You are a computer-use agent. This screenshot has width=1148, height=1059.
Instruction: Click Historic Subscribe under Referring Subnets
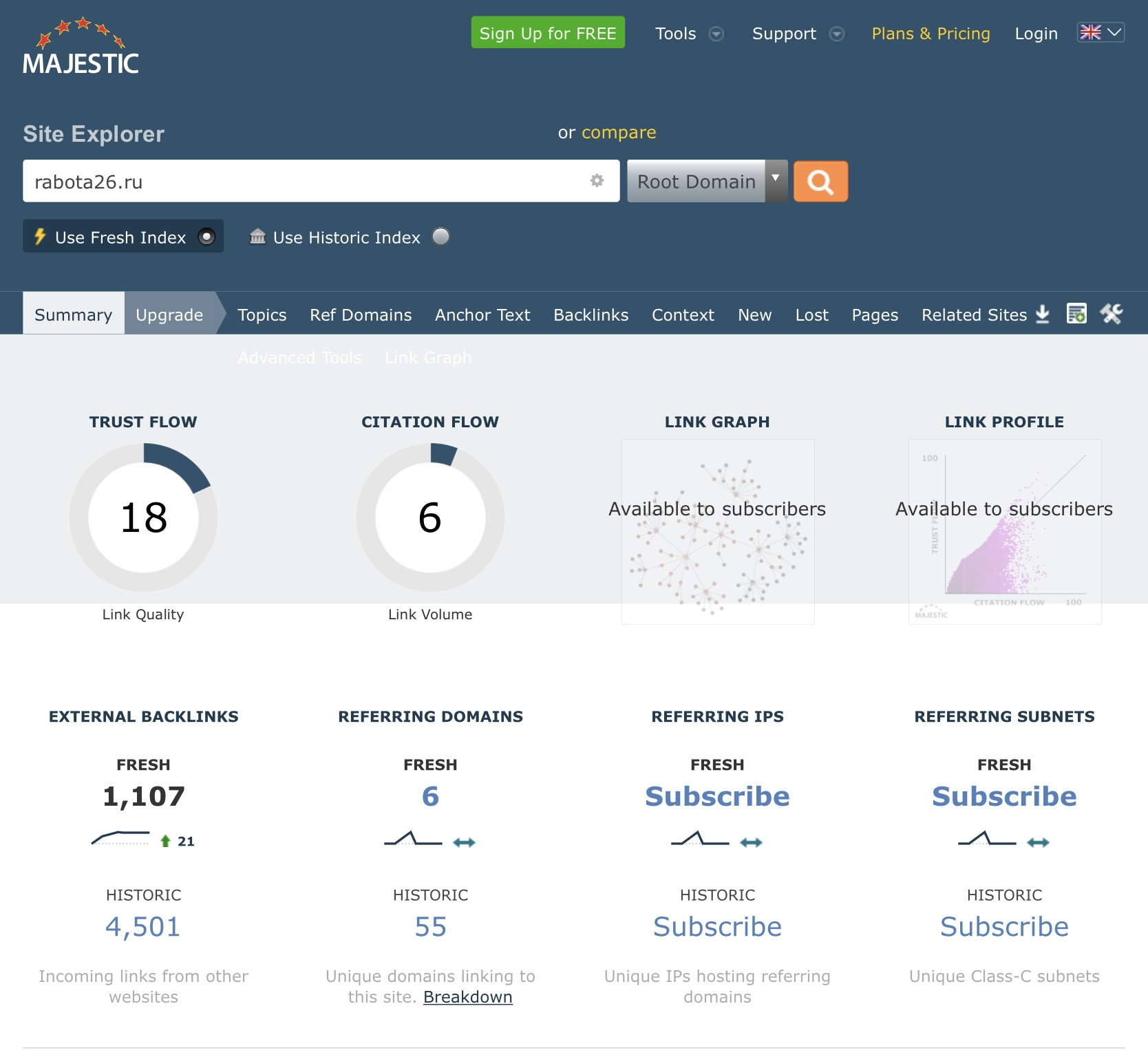[1004, 926]
